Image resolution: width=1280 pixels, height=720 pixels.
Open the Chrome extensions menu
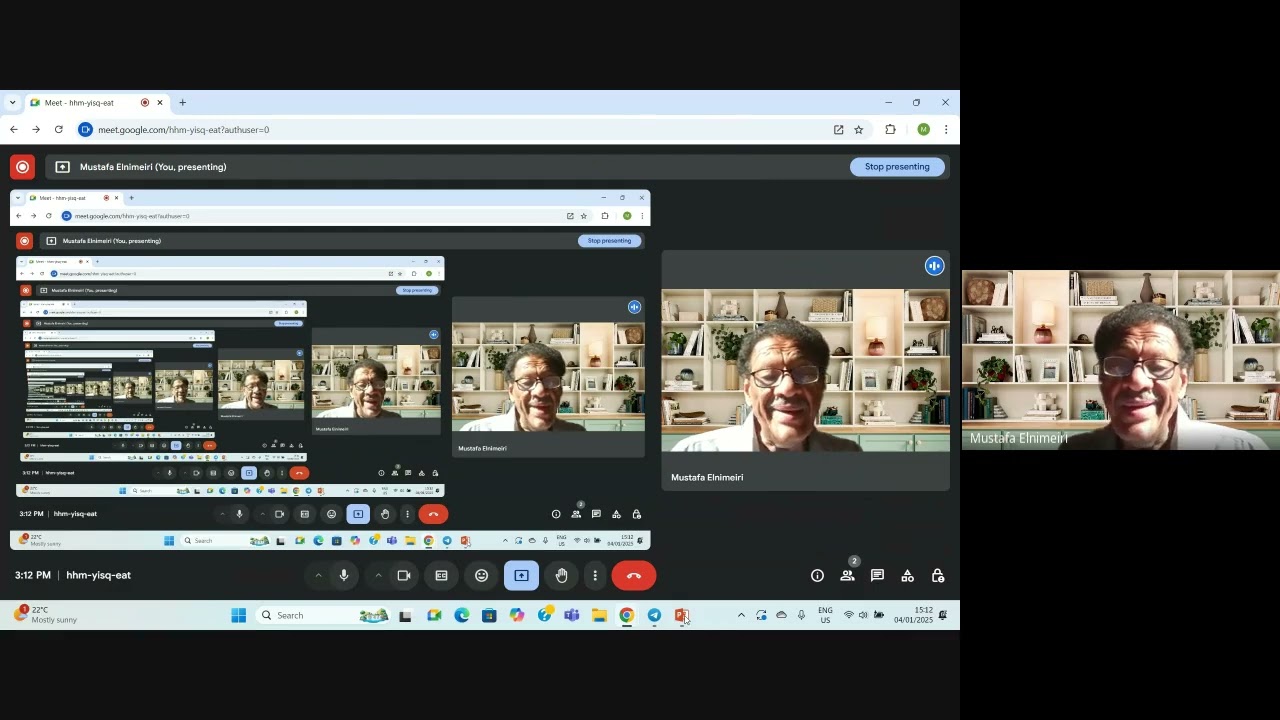890,130
